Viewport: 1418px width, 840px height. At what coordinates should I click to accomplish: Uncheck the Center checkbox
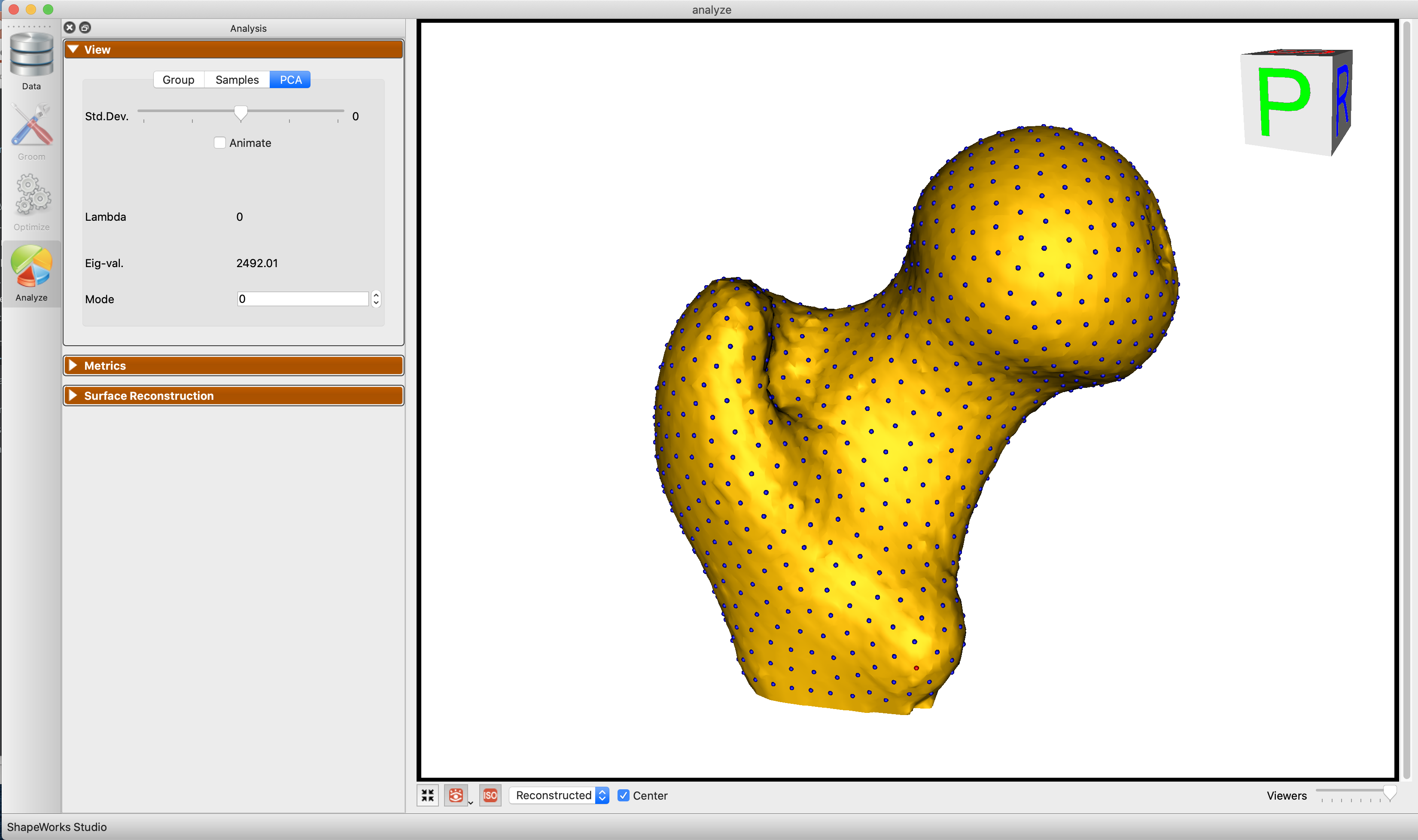click(x=624, y=795)
